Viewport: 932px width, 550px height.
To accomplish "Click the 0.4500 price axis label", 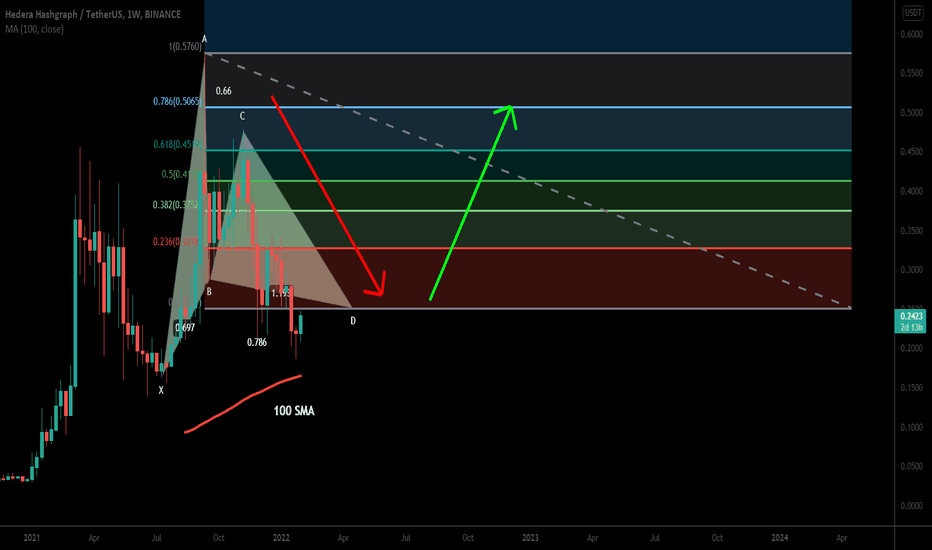I will pyautogui.click(x=911, y=152).
